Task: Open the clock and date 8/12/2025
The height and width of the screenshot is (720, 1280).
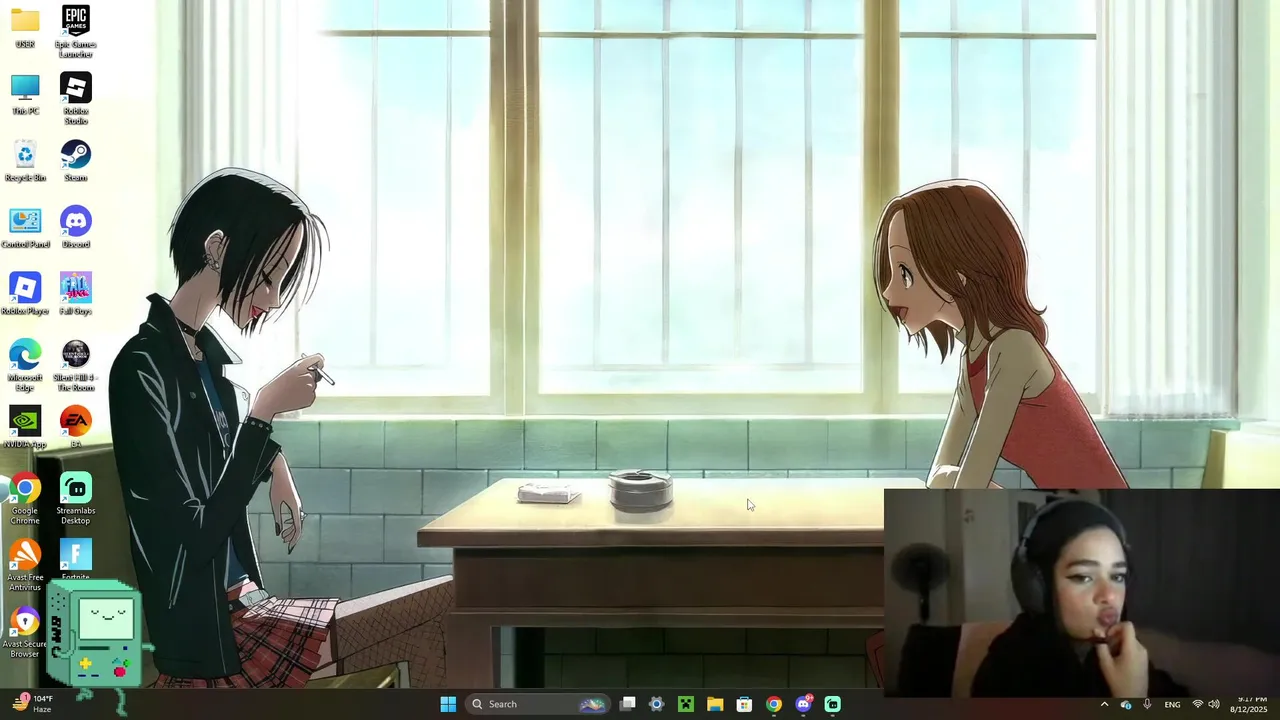Action: 1248,704
